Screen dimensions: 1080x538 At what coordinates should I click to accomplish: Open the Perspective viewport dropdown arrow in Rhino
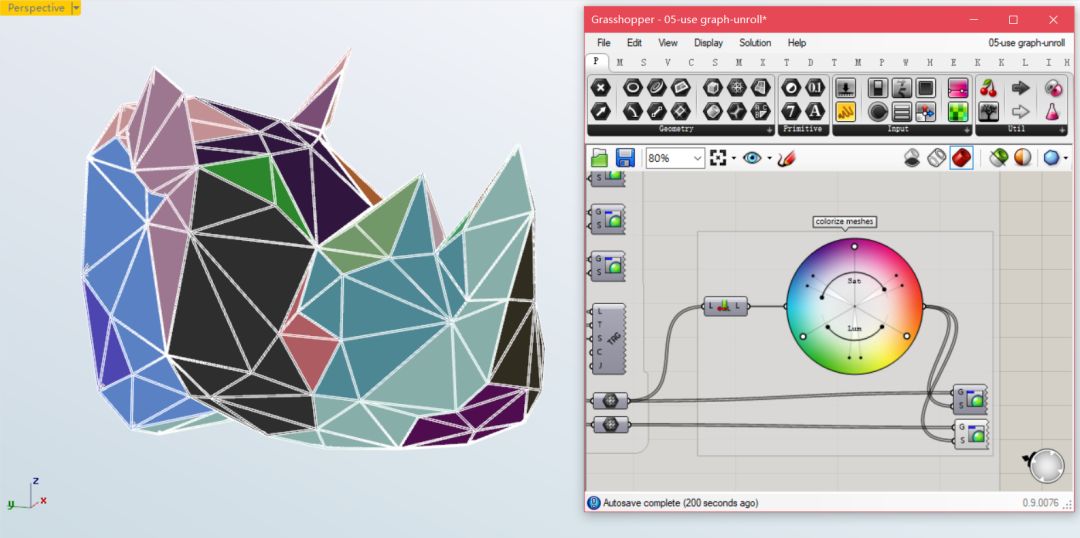pyautogui.click(x=76, y=8)
